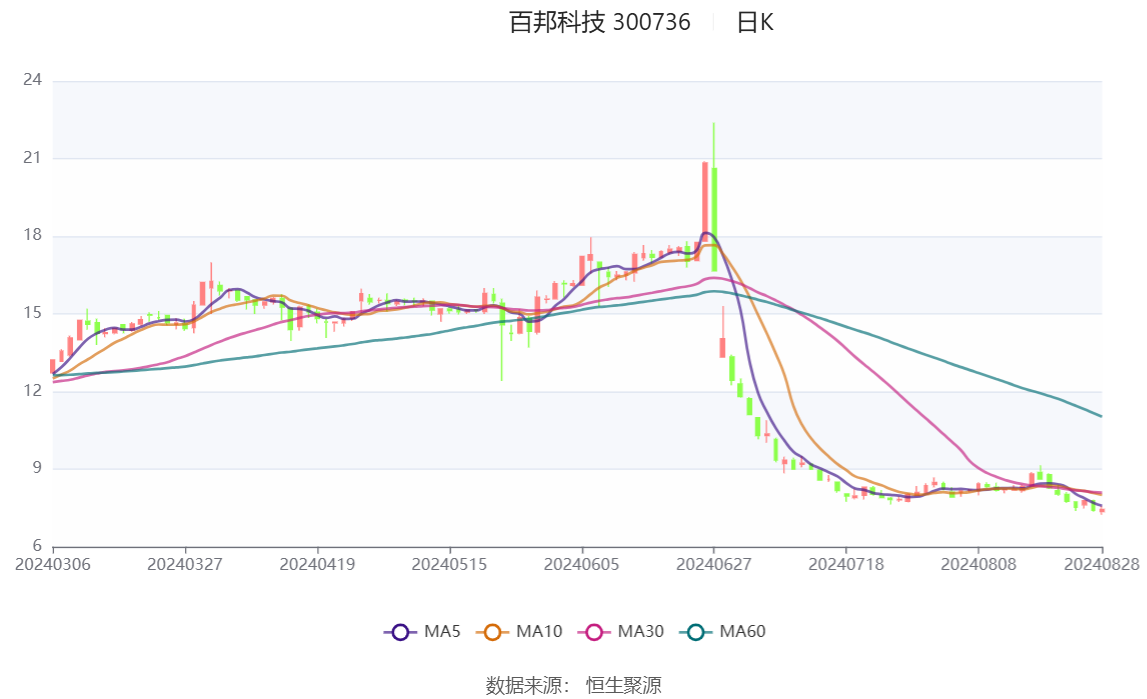
Task: Click the y-axis value 18
Action: coord(32,235)
